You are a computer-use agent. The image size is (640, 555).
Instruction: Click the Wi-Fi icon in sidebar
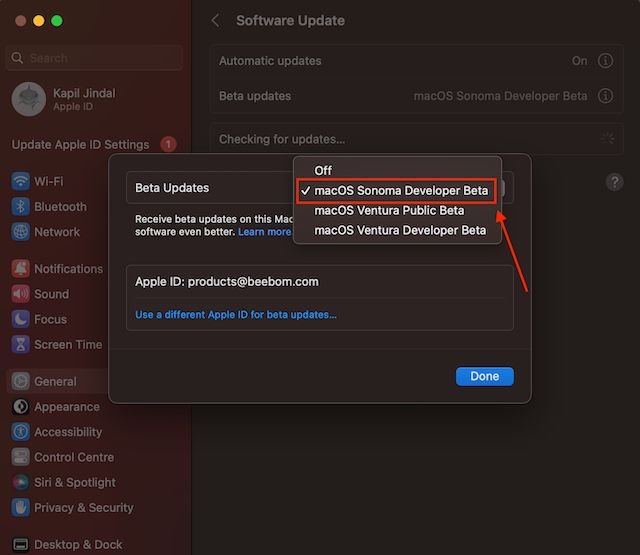(x=20, y=182)
